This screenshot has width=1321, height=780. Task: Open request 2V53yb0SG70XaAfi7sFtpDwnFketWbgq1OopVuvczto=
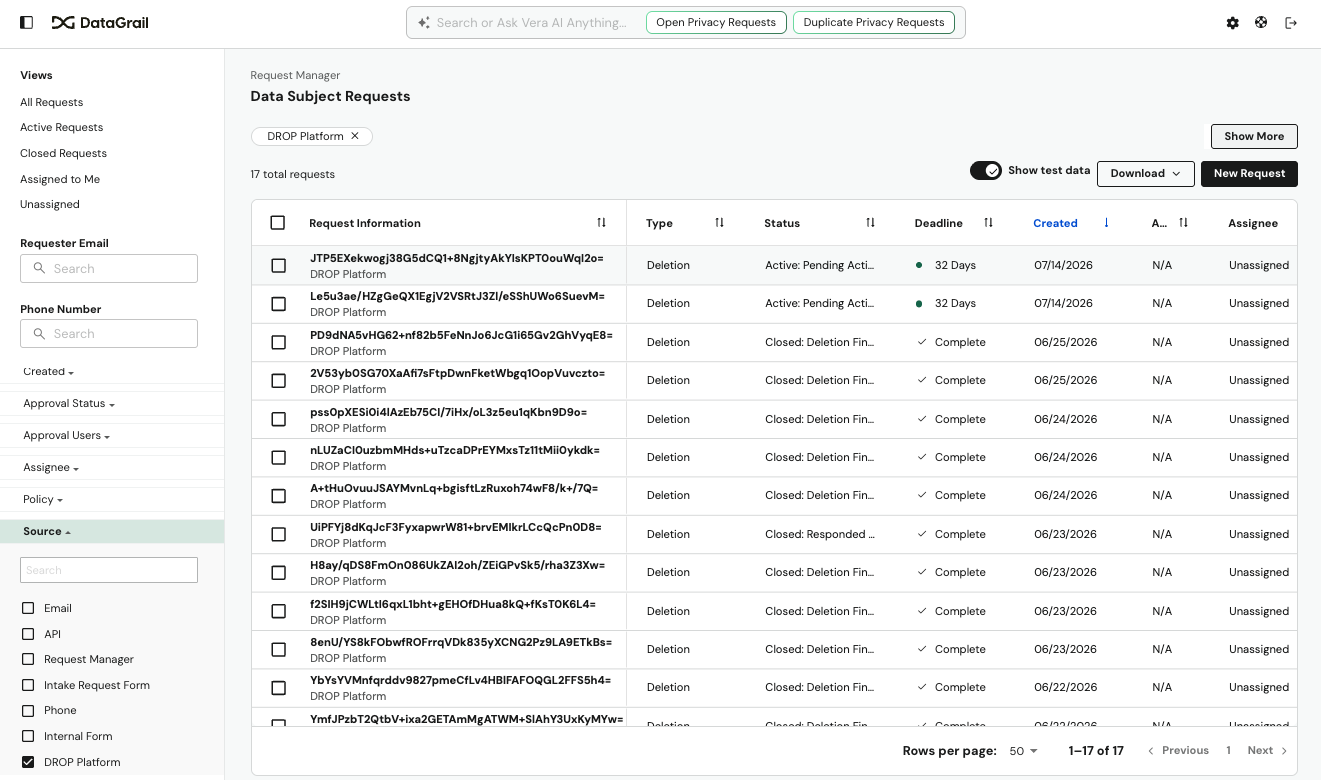(x=457, y=373)
